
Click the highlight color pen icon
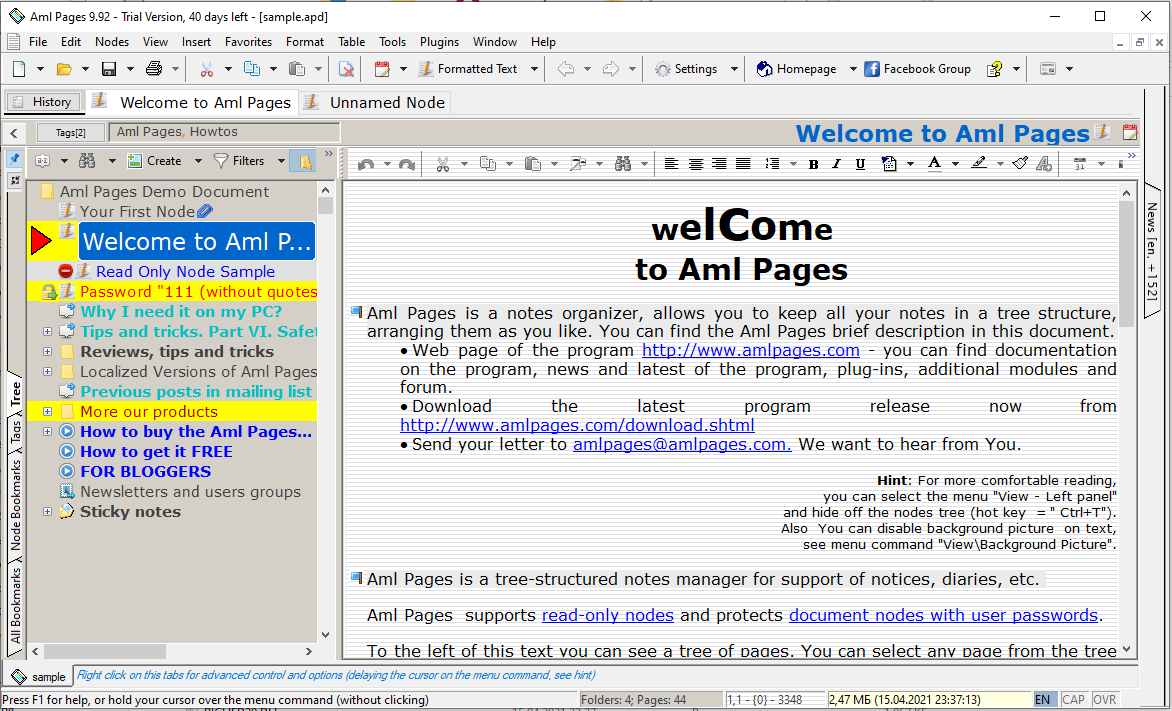click(x=978, y=164)
